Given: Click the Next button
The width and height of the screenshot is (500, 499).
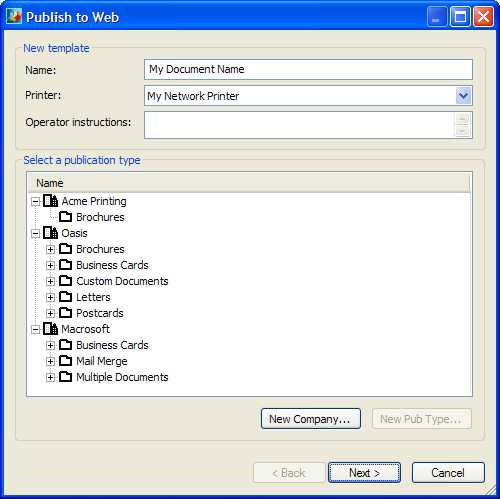Looking at the screenshot, I should point(364,472).
